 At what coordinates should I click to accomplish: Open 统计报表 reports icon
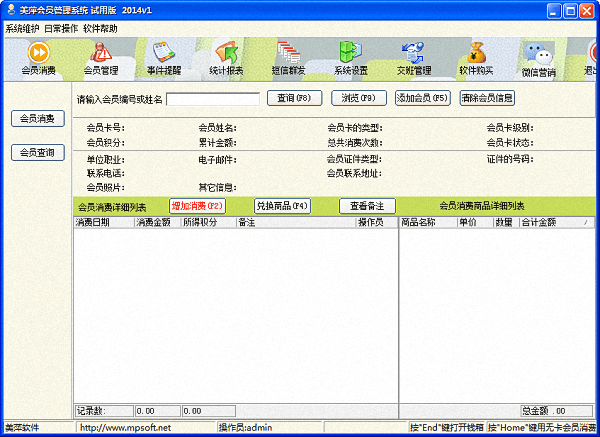point(226,58)
